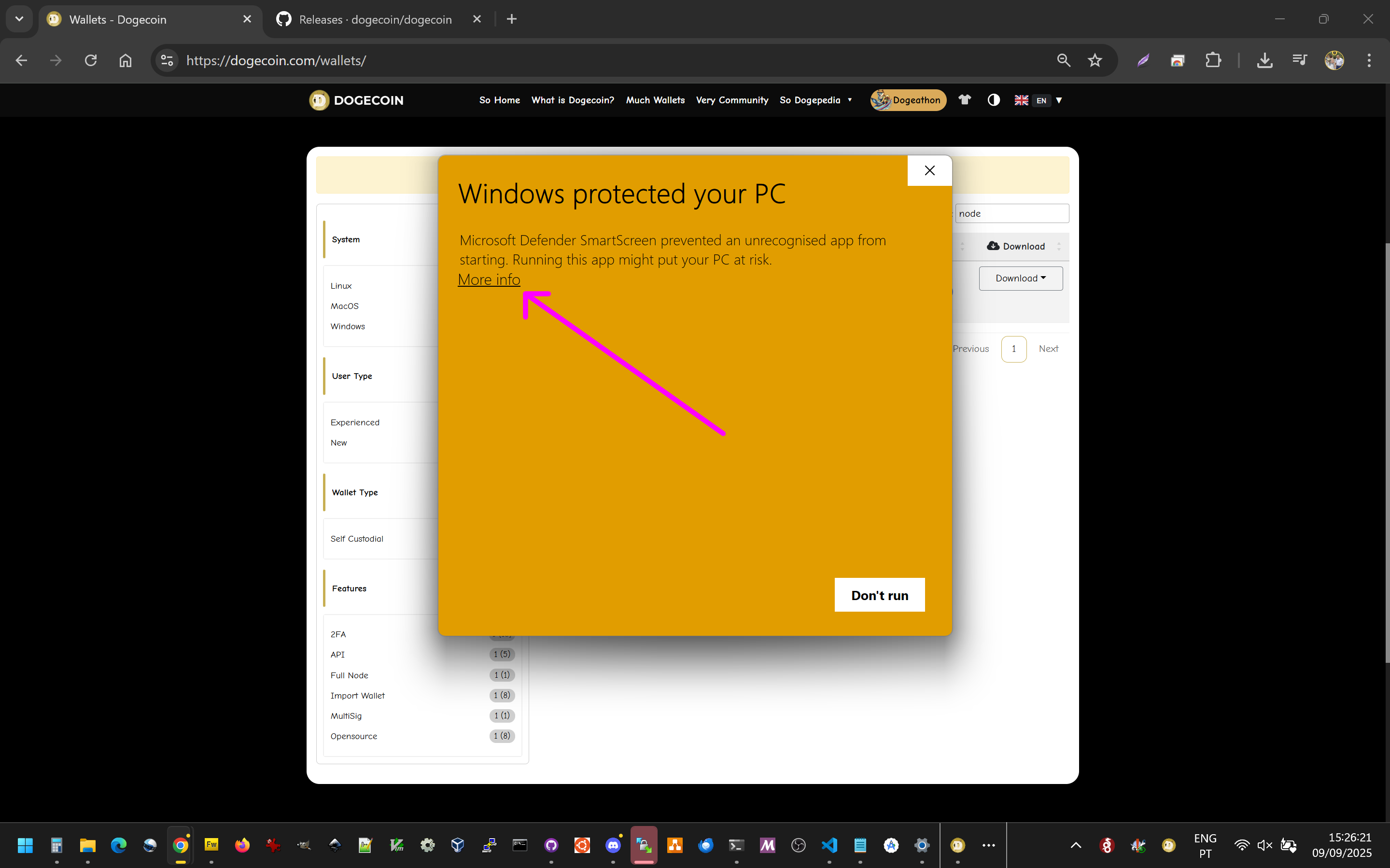This screenshot has height=868, width=1390.
Task: Expand the Download dropdown button in table row
Action: coord(1020,279)
